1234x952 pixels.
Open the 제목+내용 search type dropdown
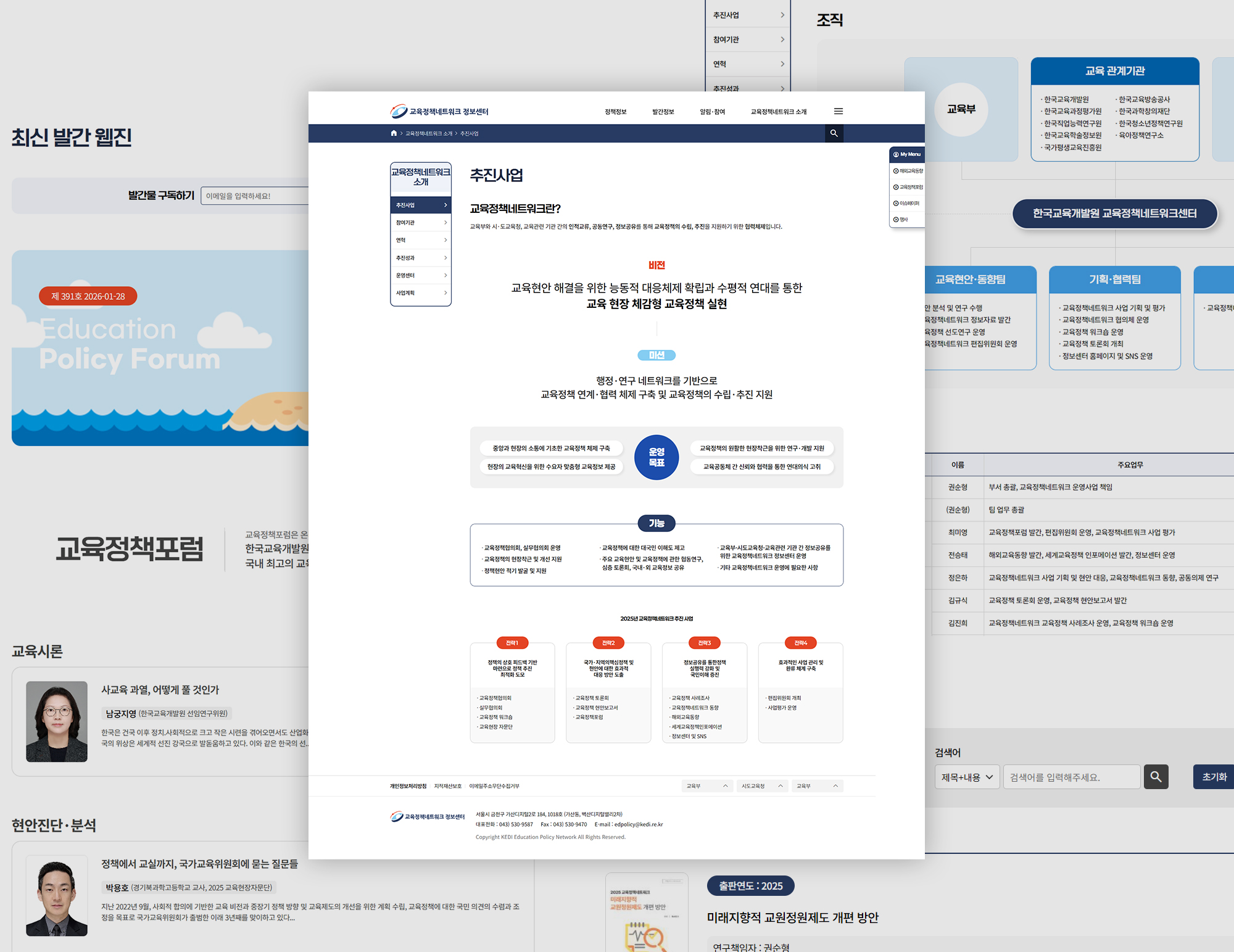click(967, 777)
